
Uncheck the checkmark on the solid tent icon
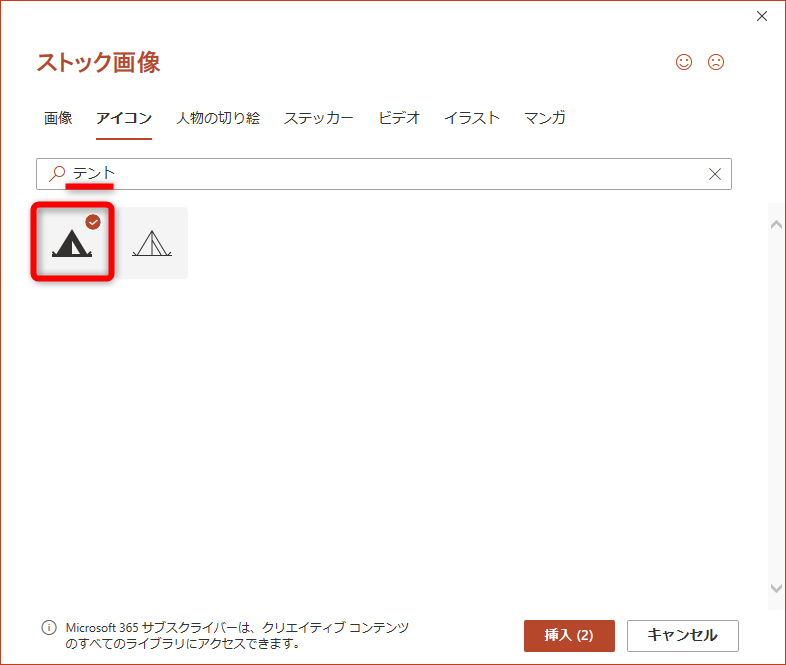pyautogui.click(x=93, y=221)
